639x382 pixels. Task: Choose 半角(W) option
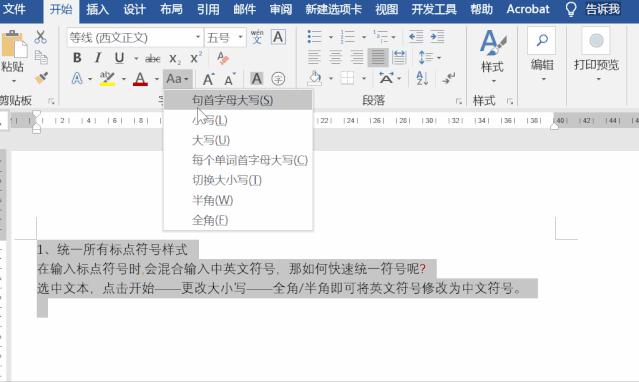pos(238,200)
